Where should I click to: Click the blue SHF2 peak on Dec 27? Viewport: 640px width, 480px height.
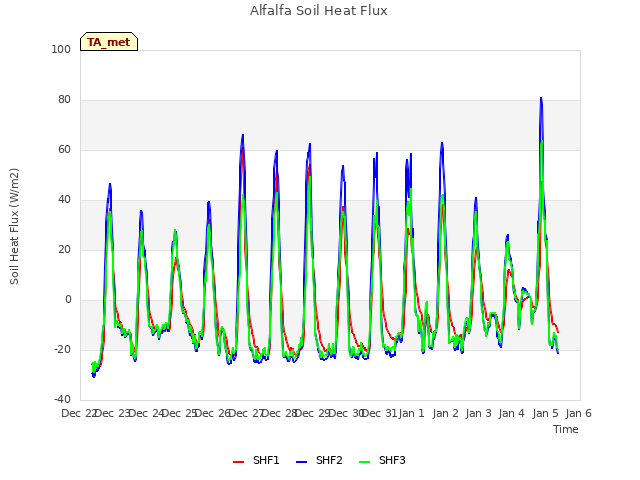[x=243, y=135]
